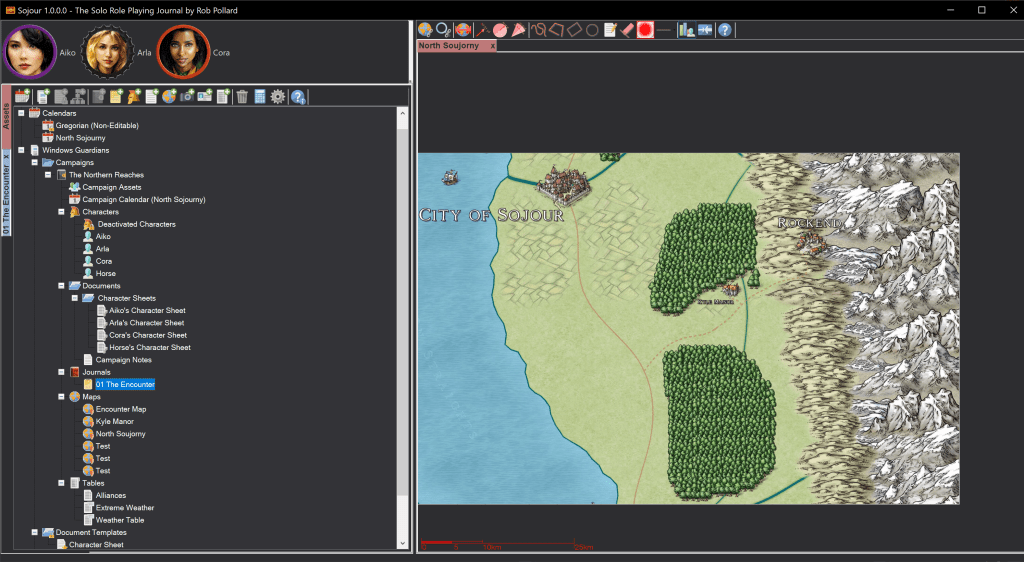Select the freehand squiggle drawing tool

[537, 30]
